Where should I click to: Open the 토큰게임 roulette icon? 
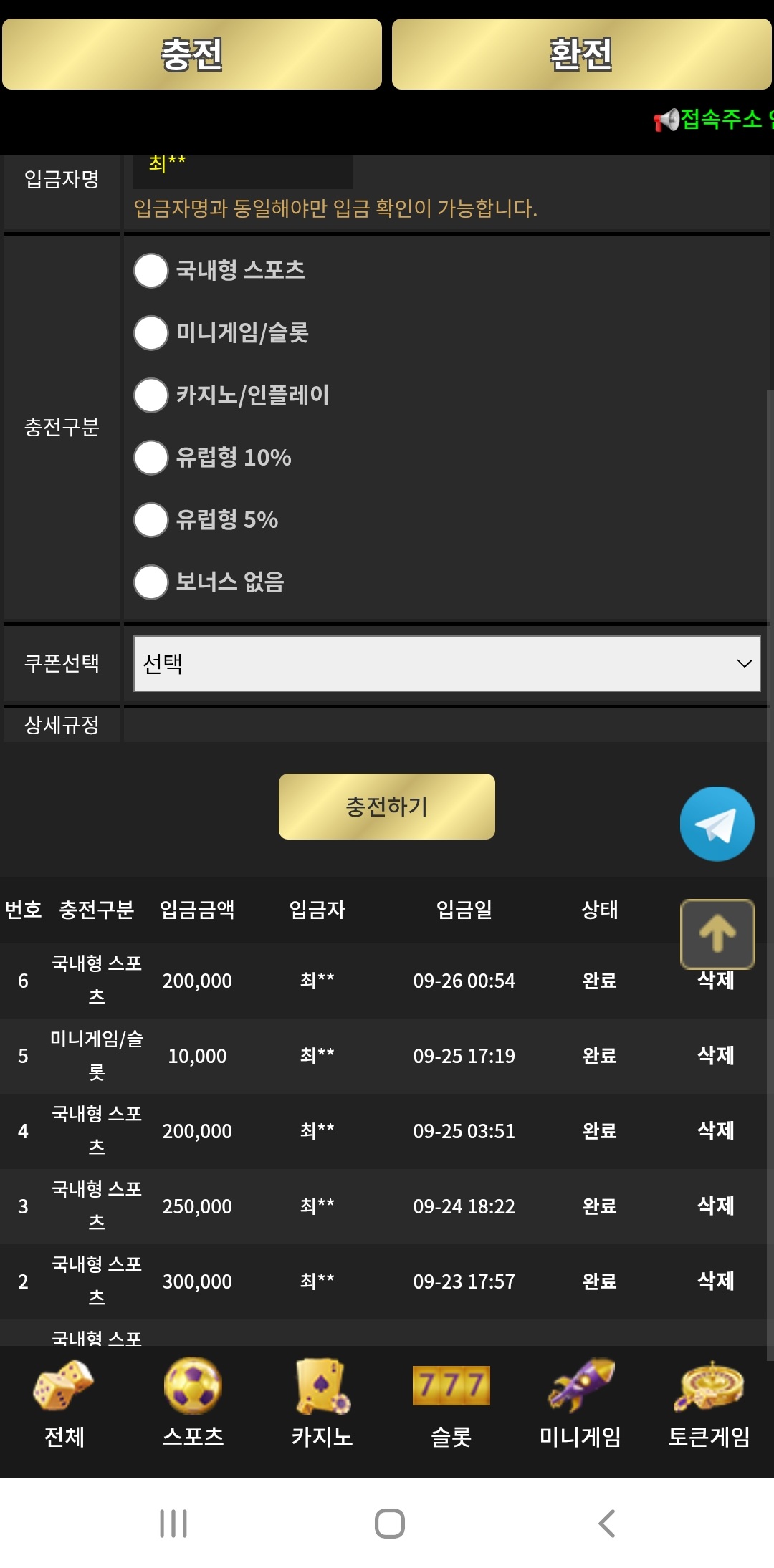point(709,1385)
